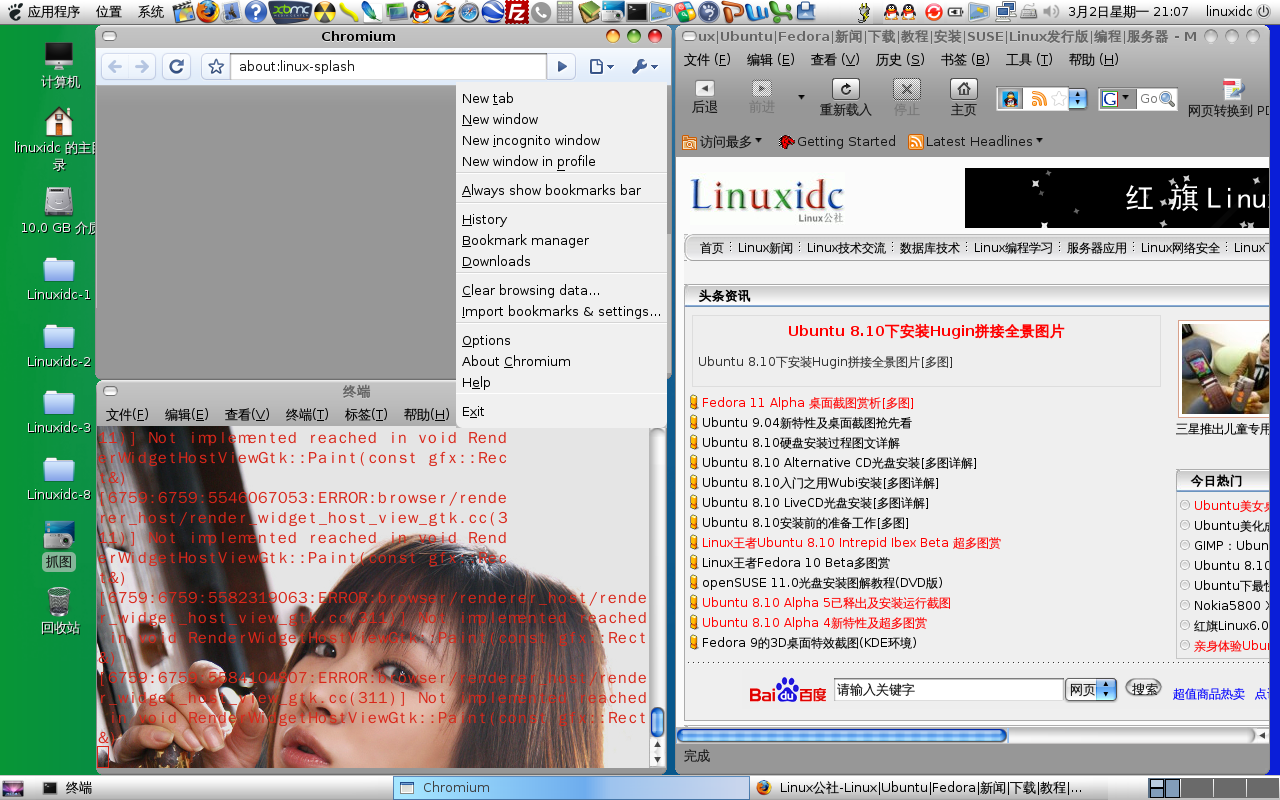Choose New incognito window from Chromium menu
Screen dimensions: 1280x800
[x=531, y=140]
